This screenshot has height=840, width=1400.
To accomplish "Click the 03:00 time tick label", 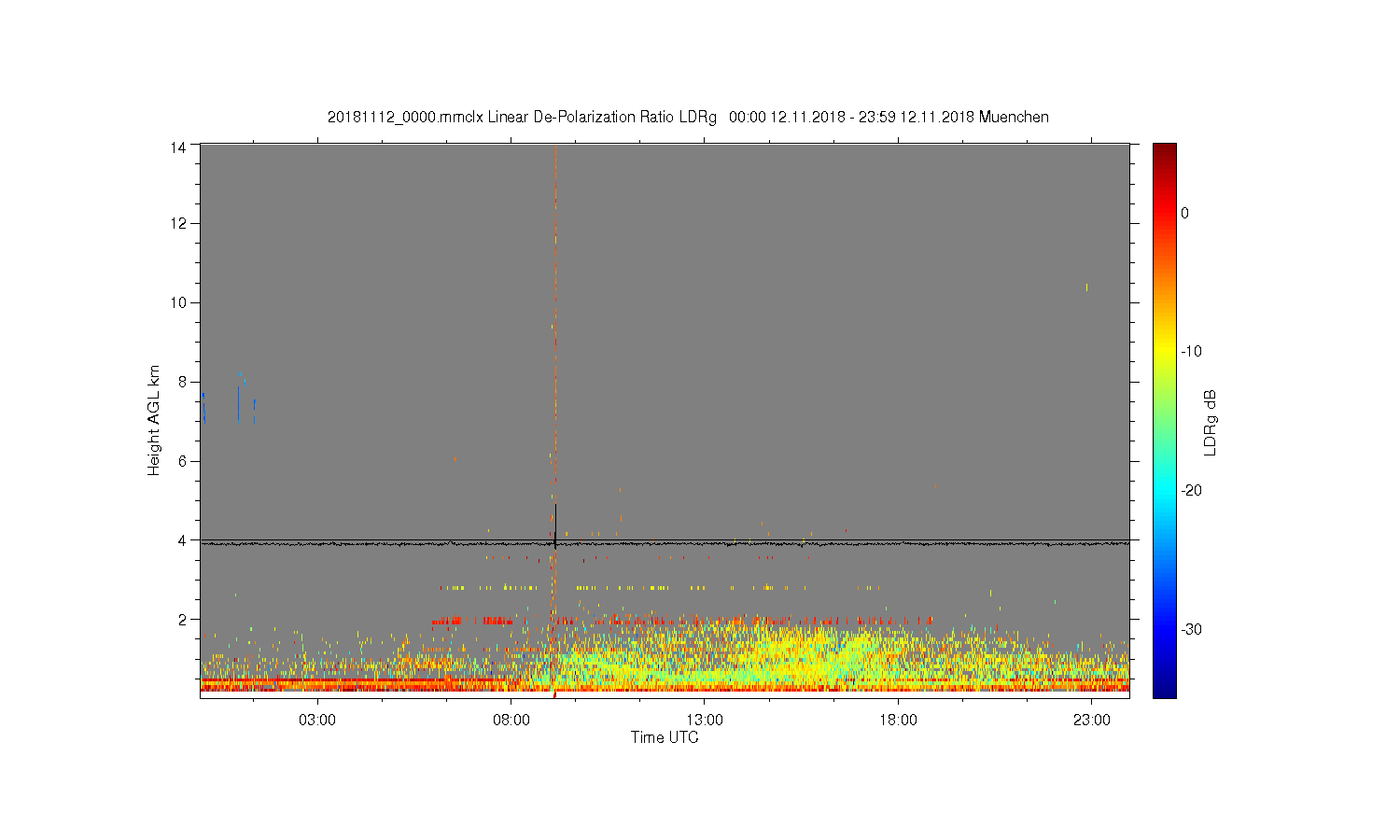I will pos(317,721).
